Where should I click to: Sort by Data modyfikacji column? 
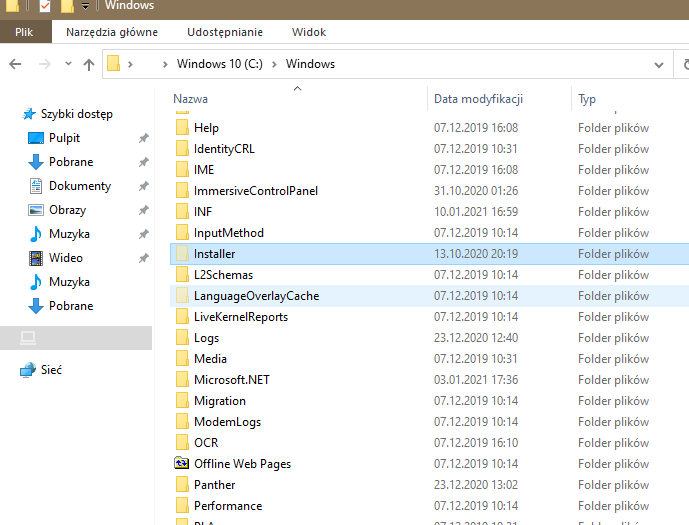point(478,99)
